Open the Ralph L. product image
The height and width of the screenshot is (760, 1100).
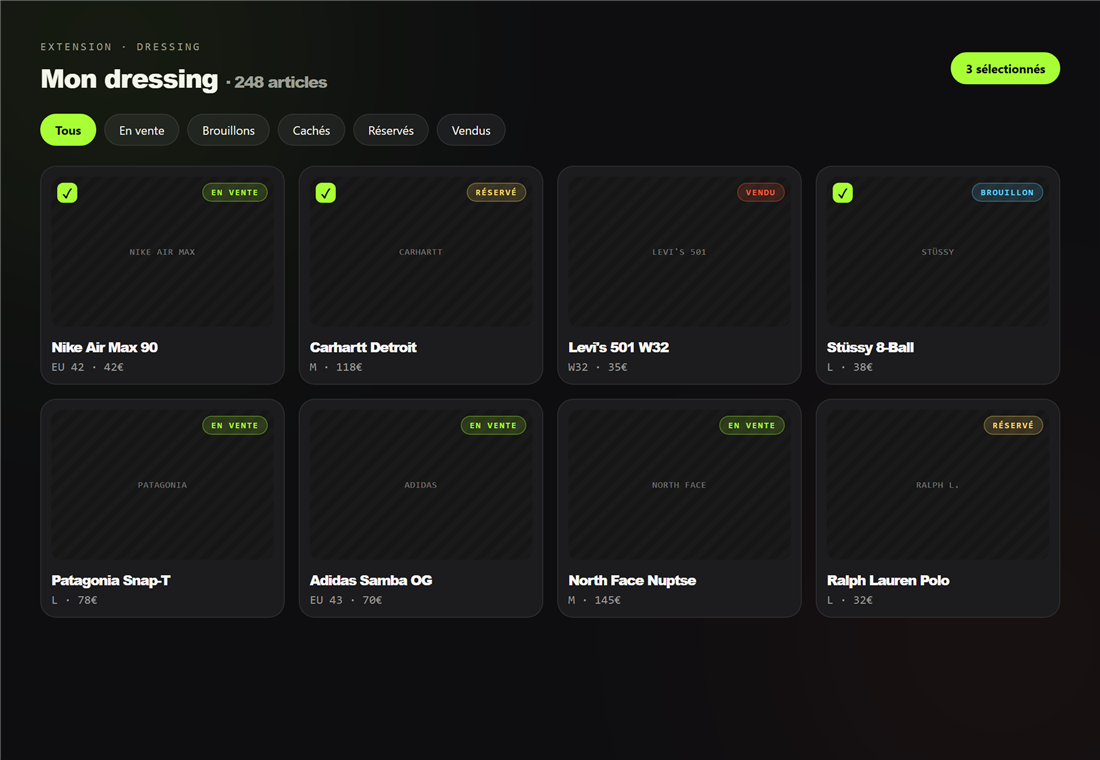[937, 484]
